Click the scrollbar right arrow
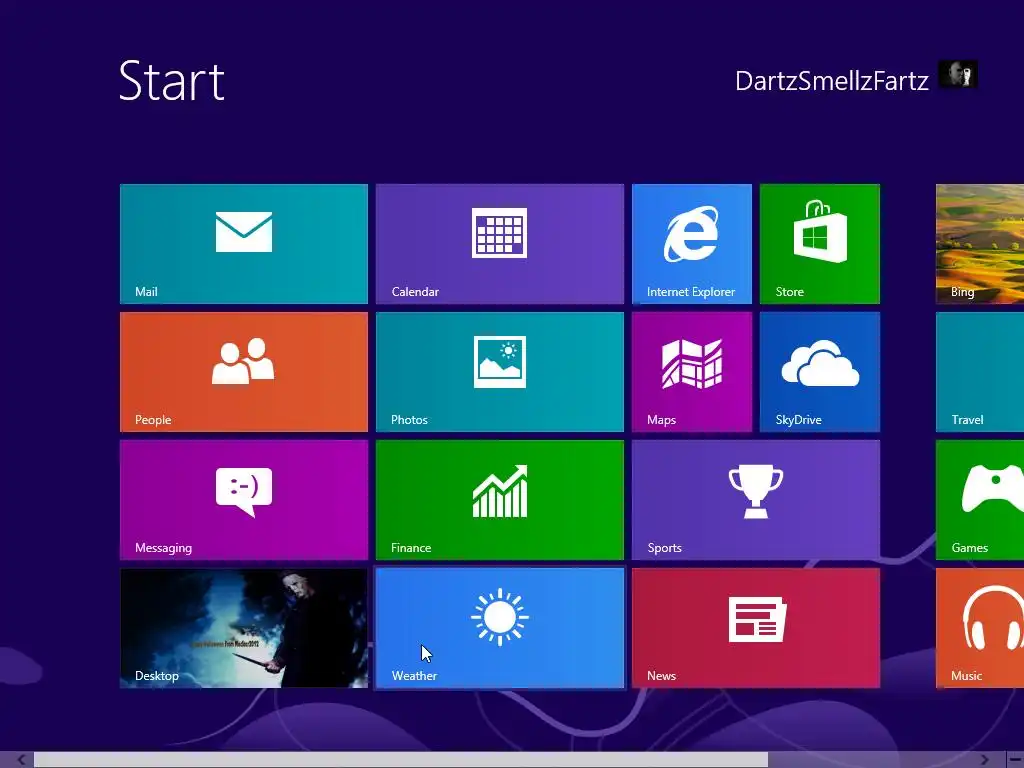The width and height of the screenshot is (1024, 768). point(984,760)
